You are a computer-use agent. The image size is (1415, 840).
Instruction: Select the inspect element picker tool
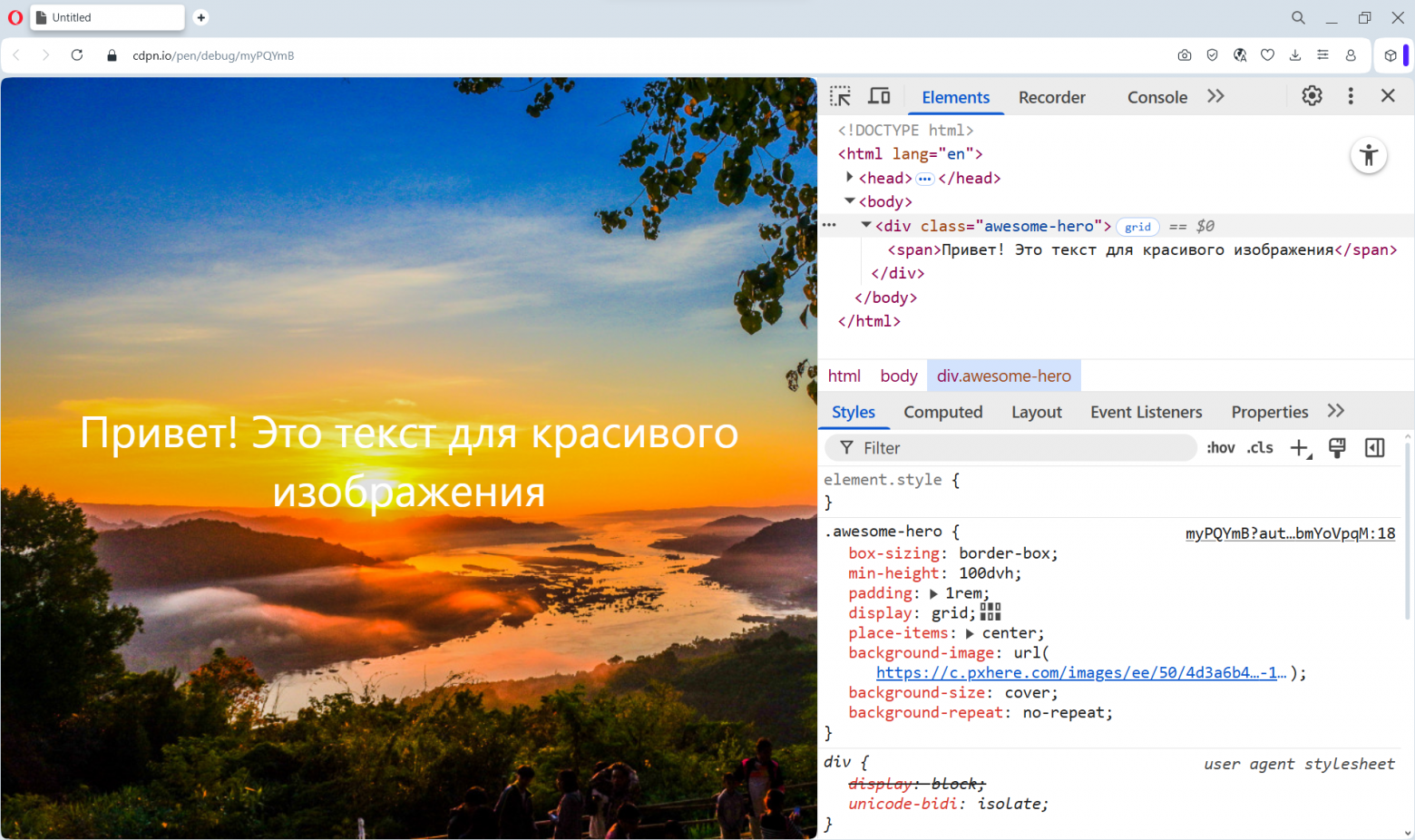840,96
